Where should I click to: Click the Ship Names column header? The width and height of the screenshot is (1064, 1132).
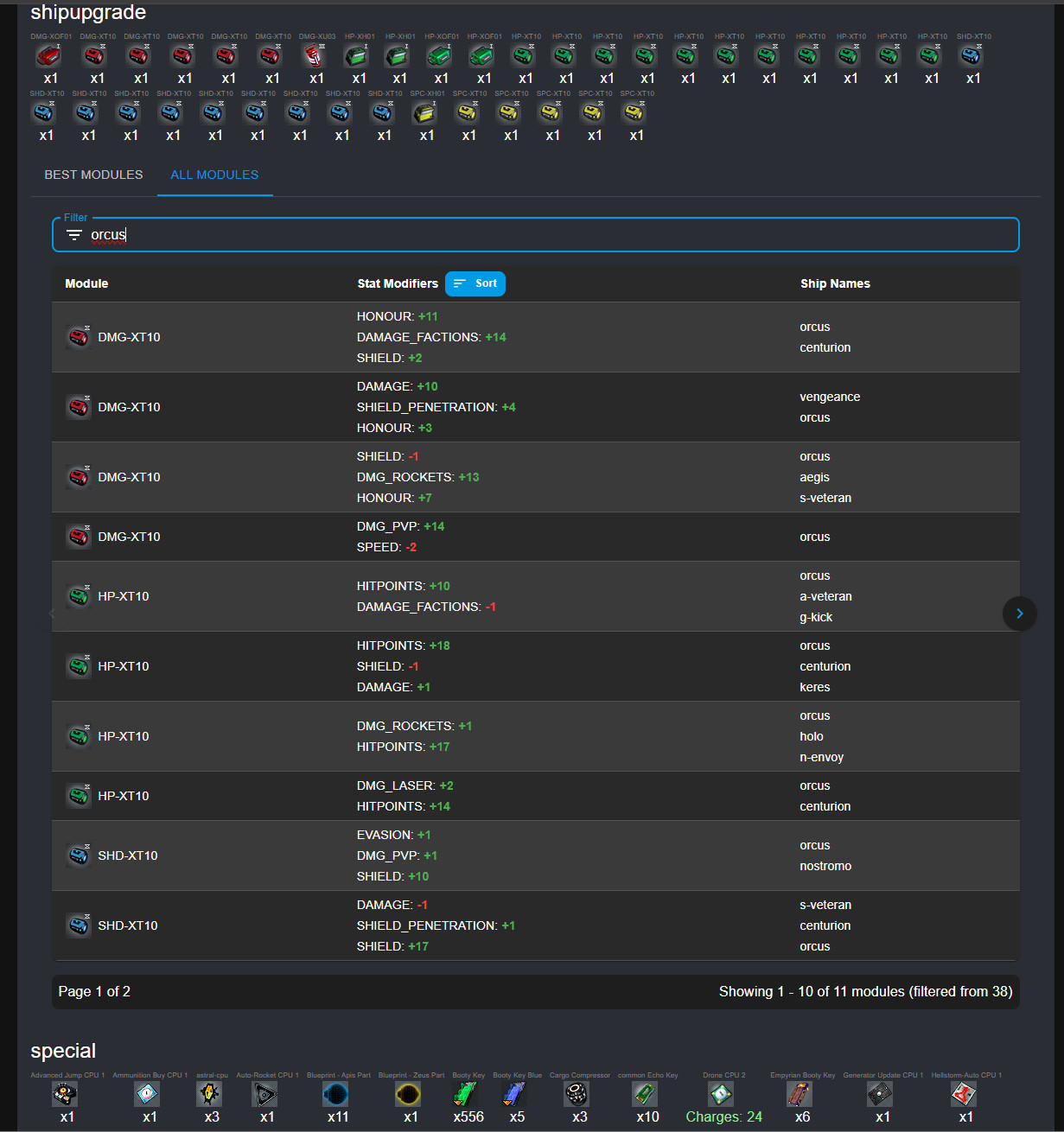click(x=835, y=283)
